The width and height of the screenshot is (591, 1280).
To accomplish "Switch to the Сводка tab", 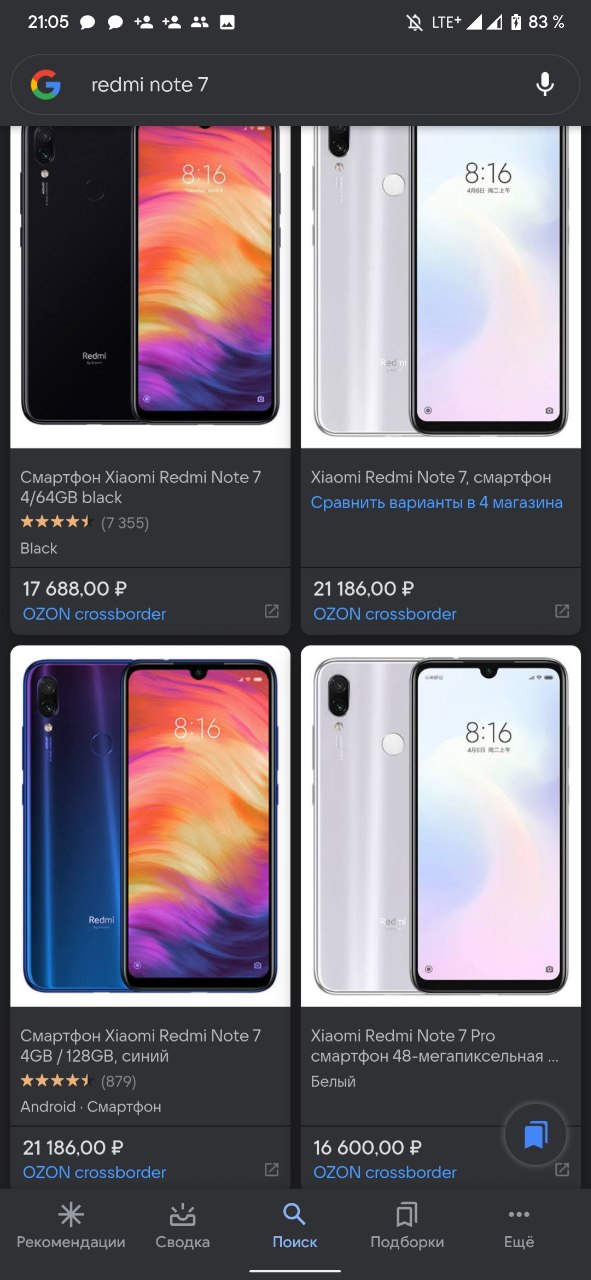I will pyautogui.click(x=183, y=1227).
